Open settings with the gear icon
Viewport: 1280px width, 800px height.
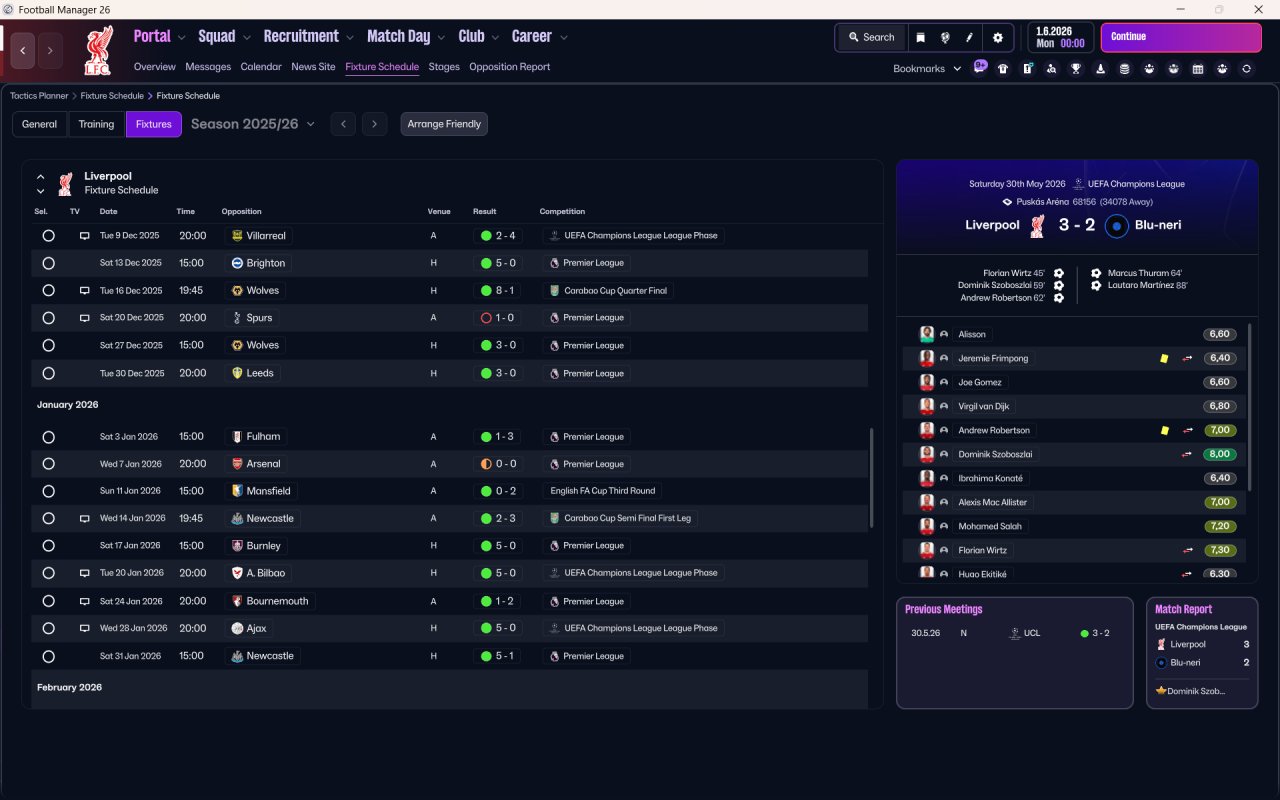coord(997,37)
